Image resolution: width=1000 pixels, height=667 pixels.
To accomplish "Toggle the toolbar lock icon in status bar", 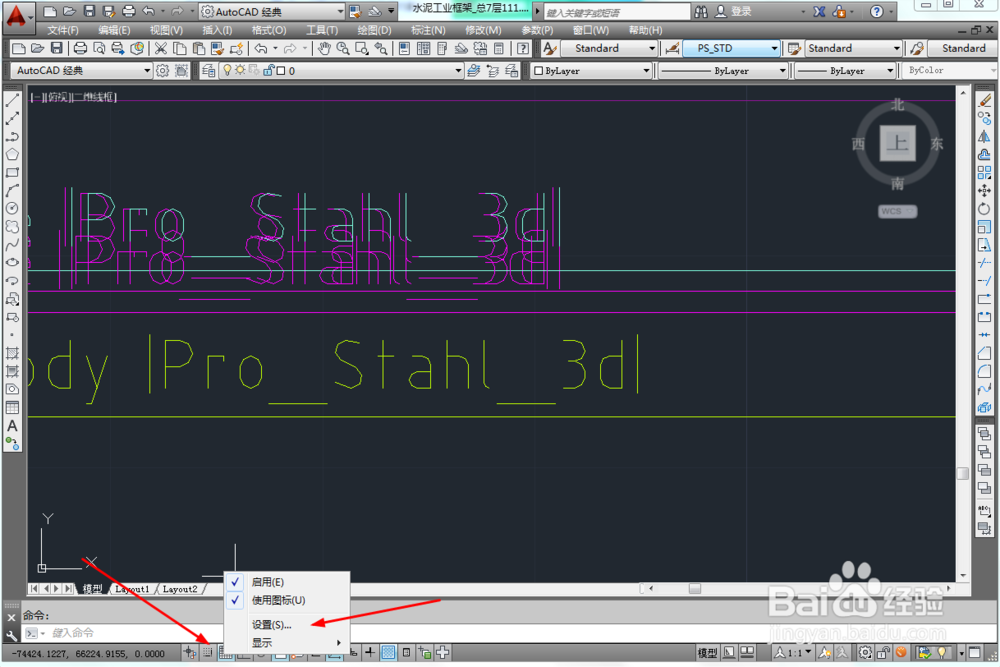I will point(883,652).
